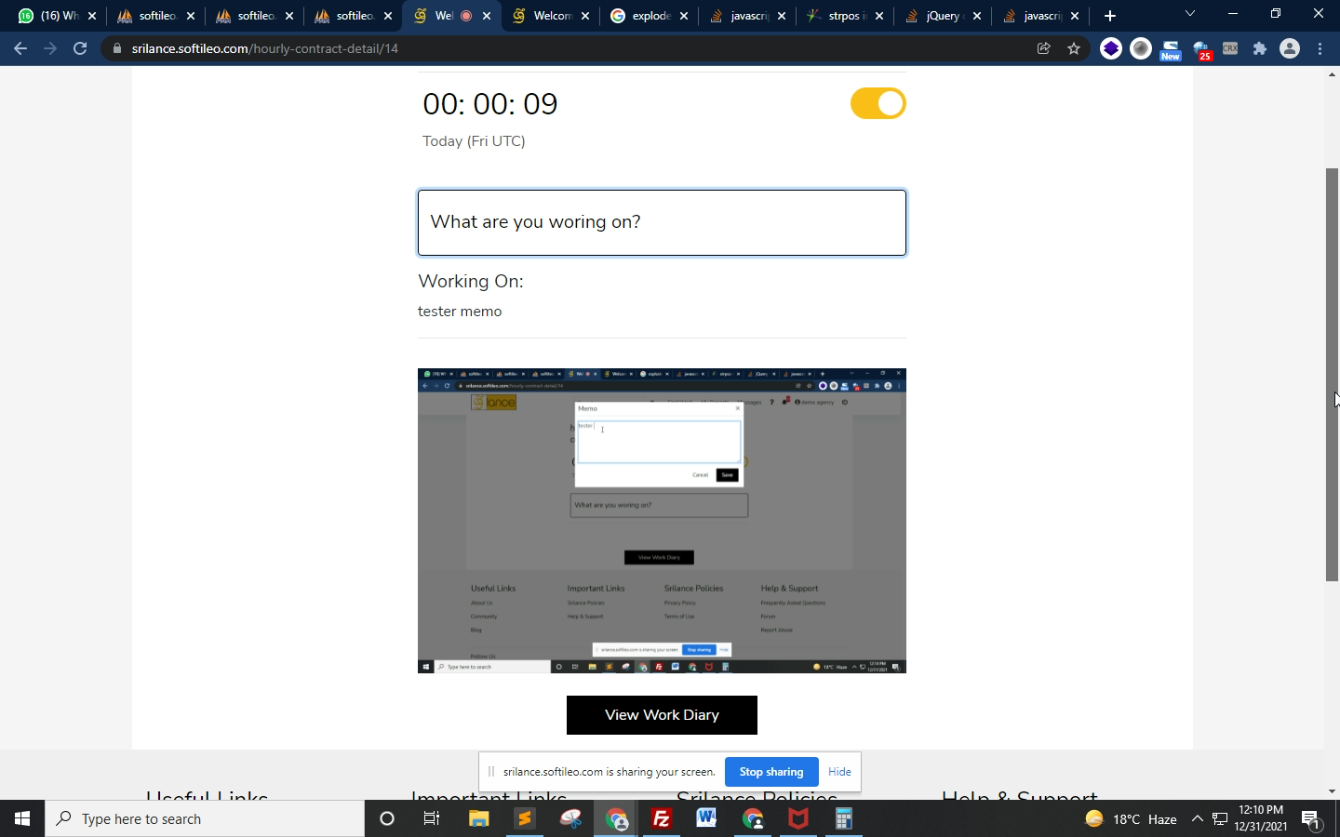Screen dimensions: 1340x837
Task: Open the Chrome profile avatar
Action: 1290,48
